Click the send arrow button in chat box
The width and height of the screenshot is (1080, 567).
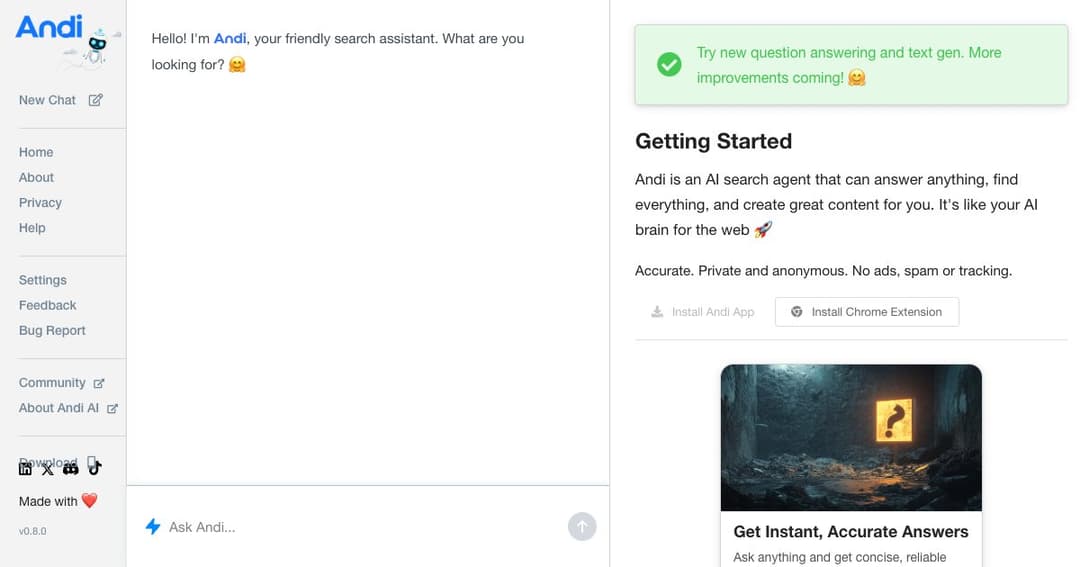[x=582, y=527]
